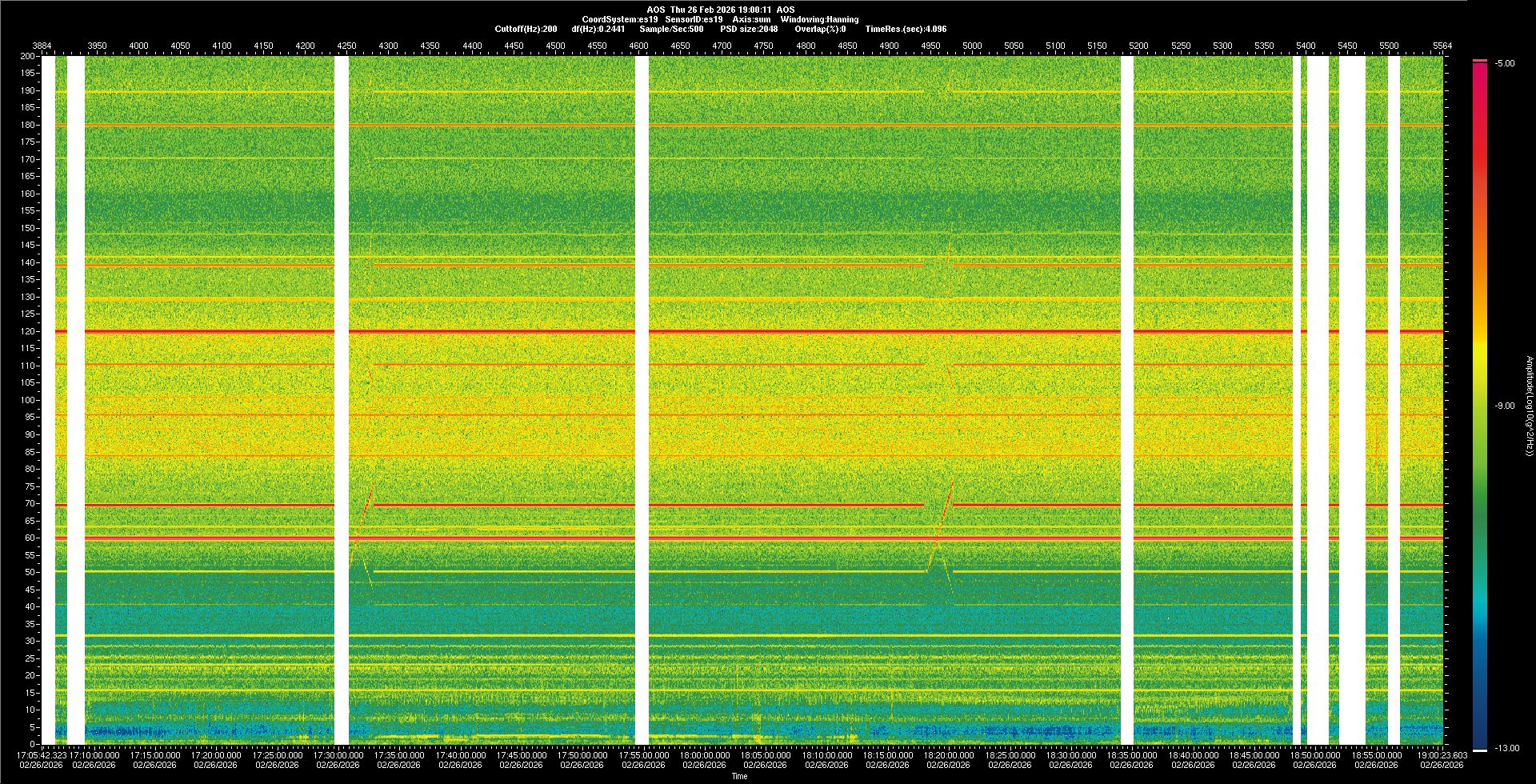Pick the red region of the color bar
Screen dimensions: 1536x784
1479,120
